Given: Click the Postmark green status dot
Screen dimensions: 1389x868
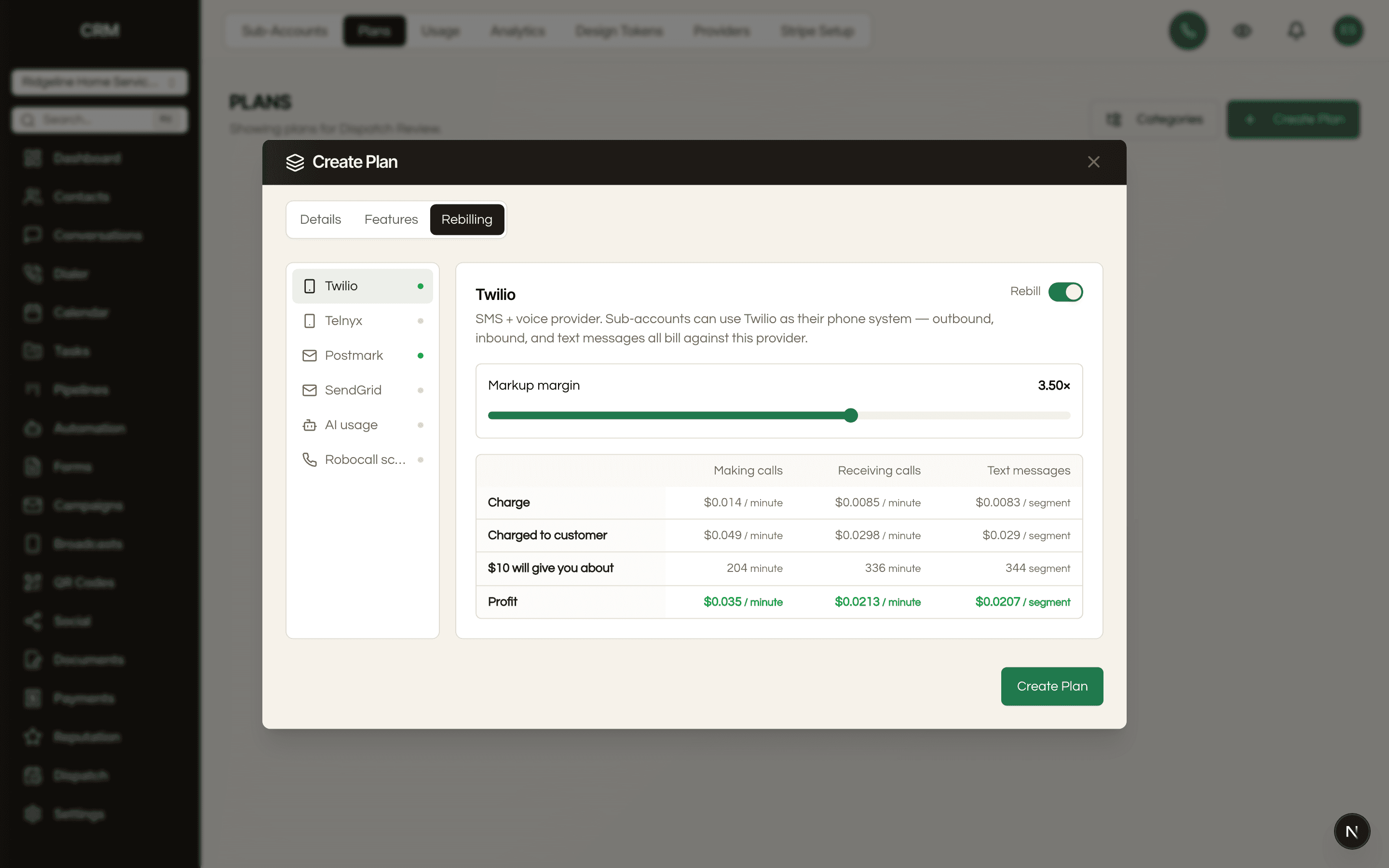Looking at the screenshot, I should point(420,355).
